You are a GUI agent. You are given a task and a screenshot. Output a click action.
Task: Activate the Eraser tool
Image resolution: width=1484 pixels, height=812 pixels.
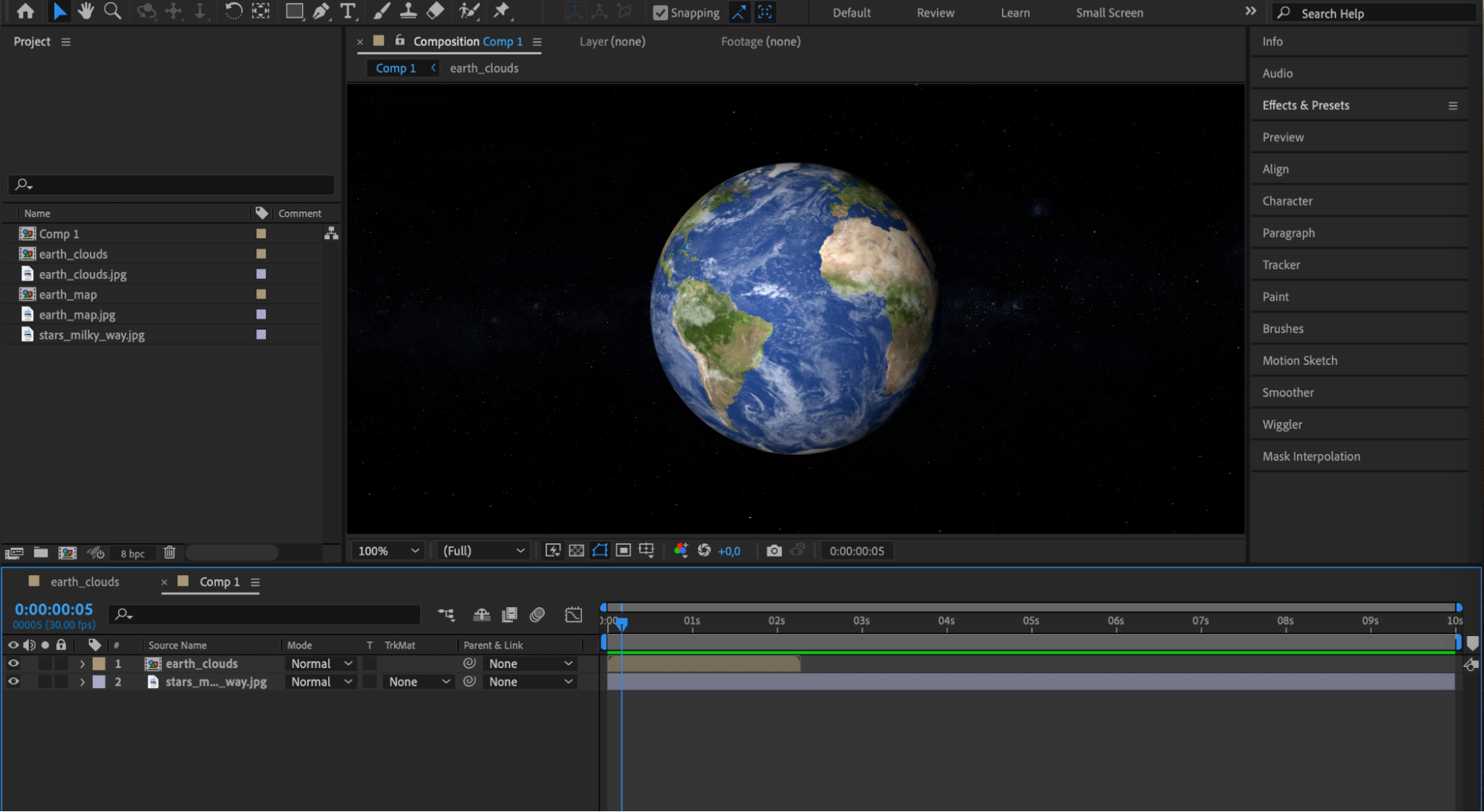click(x=436, y=11)
